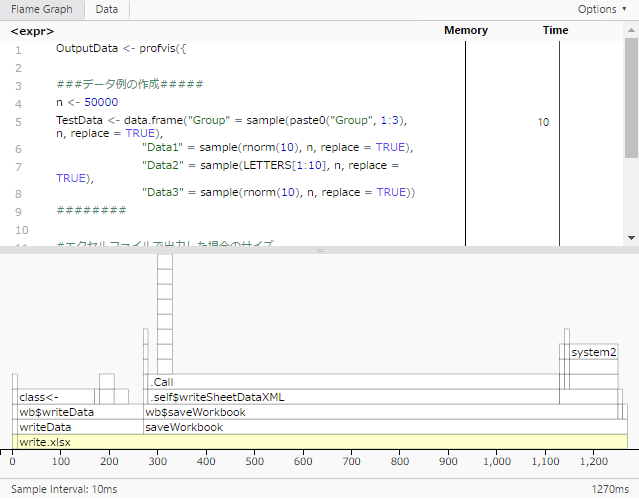The image size is (639, 500).
Task: Click the Sample Interval: 10ms status text
Action: click(64, 489)
